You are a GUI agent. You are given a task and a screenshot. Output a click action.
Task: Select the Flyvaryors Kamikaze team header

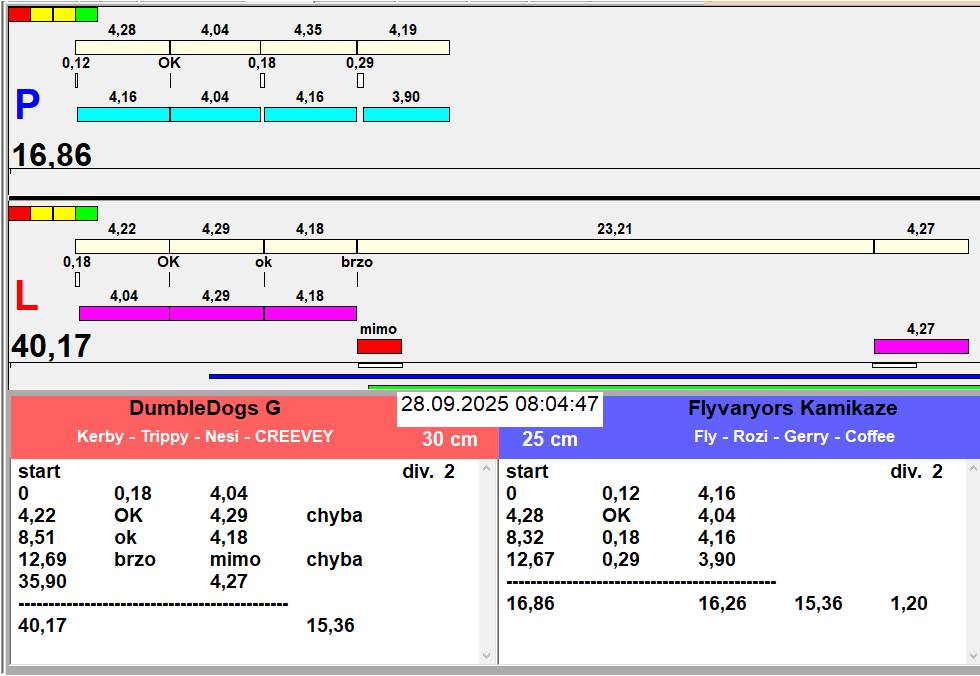pyautogui.click(x=792, y=408)
